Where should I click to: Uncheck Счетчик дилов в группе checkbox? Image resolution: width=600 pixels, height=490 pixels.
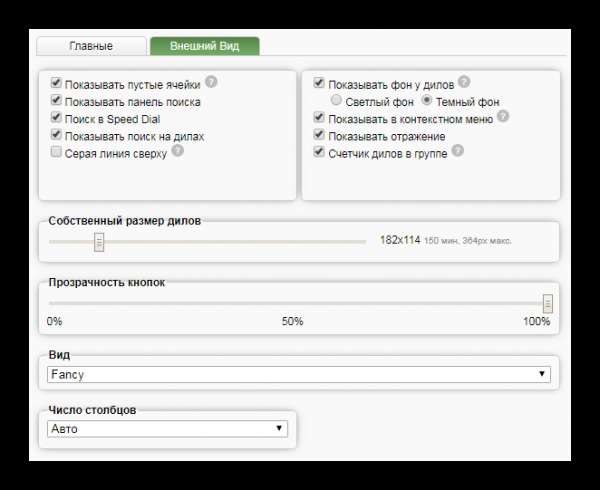coord(319,152)
